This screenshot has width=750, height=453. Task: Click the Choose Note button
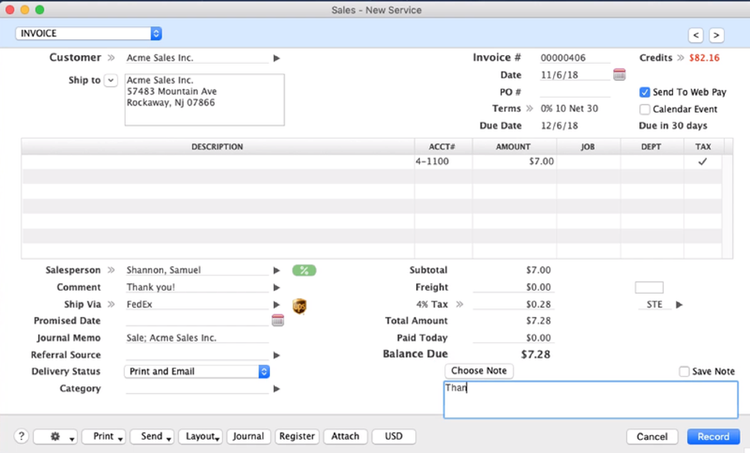point(479,371)
